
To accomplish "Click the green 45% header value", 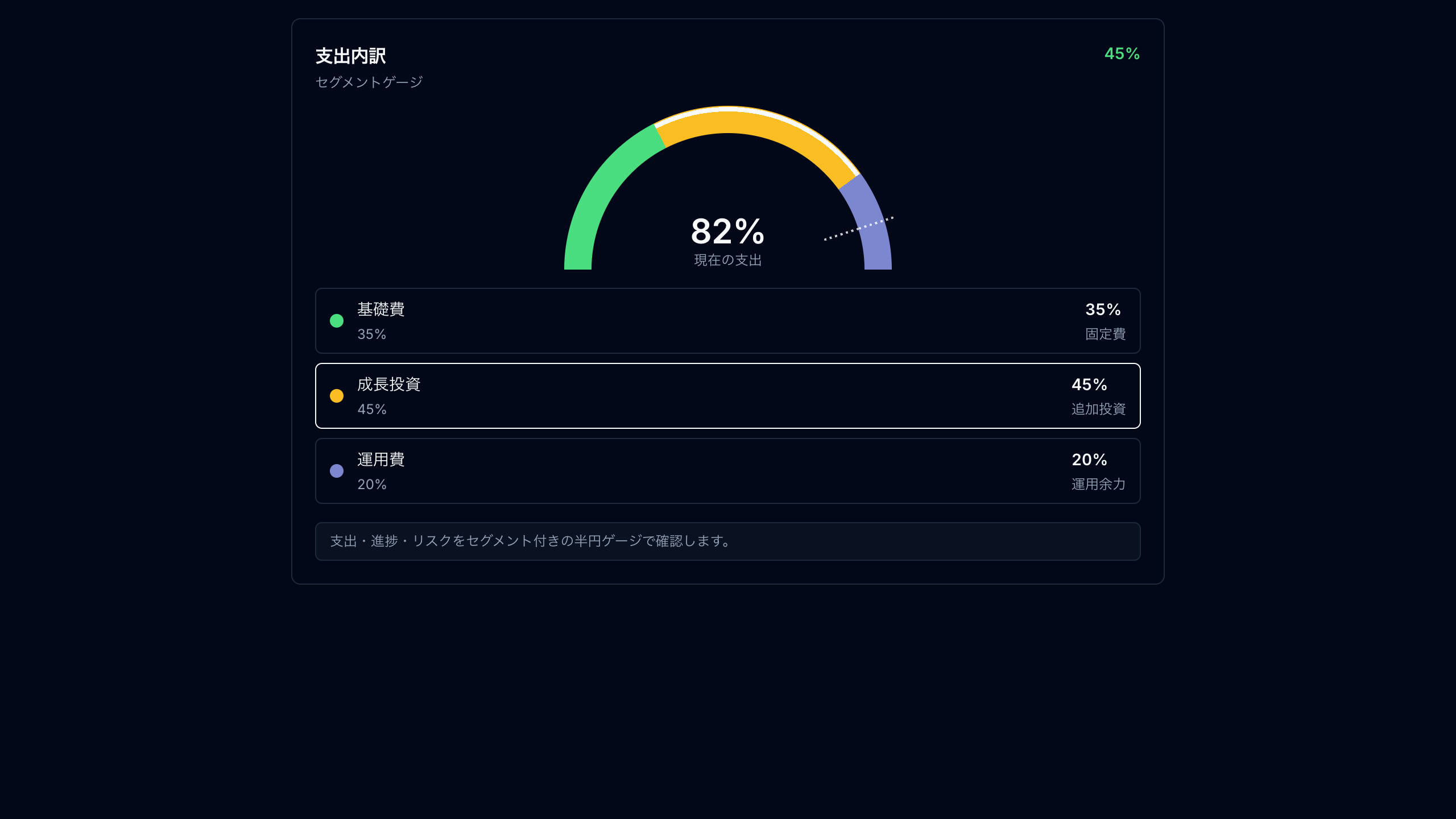I will (x=1122, y=53).
